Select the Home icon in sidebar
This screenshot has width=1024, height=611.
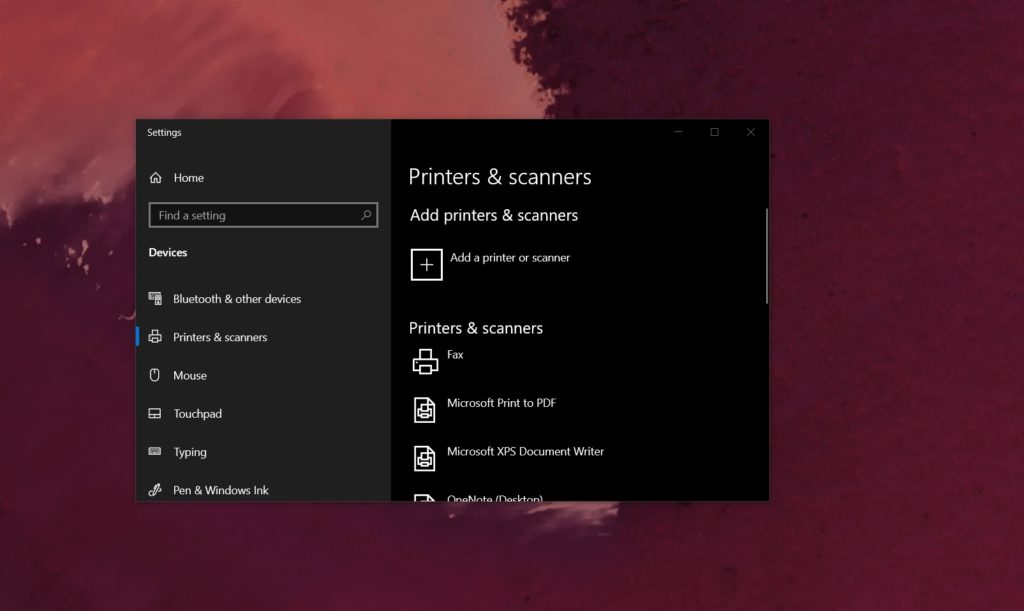point(156,177)
